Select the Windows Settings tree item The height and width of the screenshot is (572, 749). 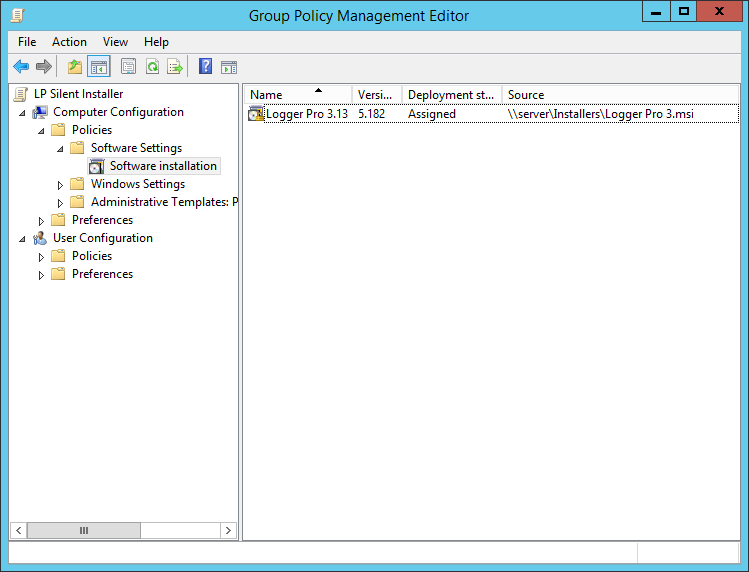point(138,184)
